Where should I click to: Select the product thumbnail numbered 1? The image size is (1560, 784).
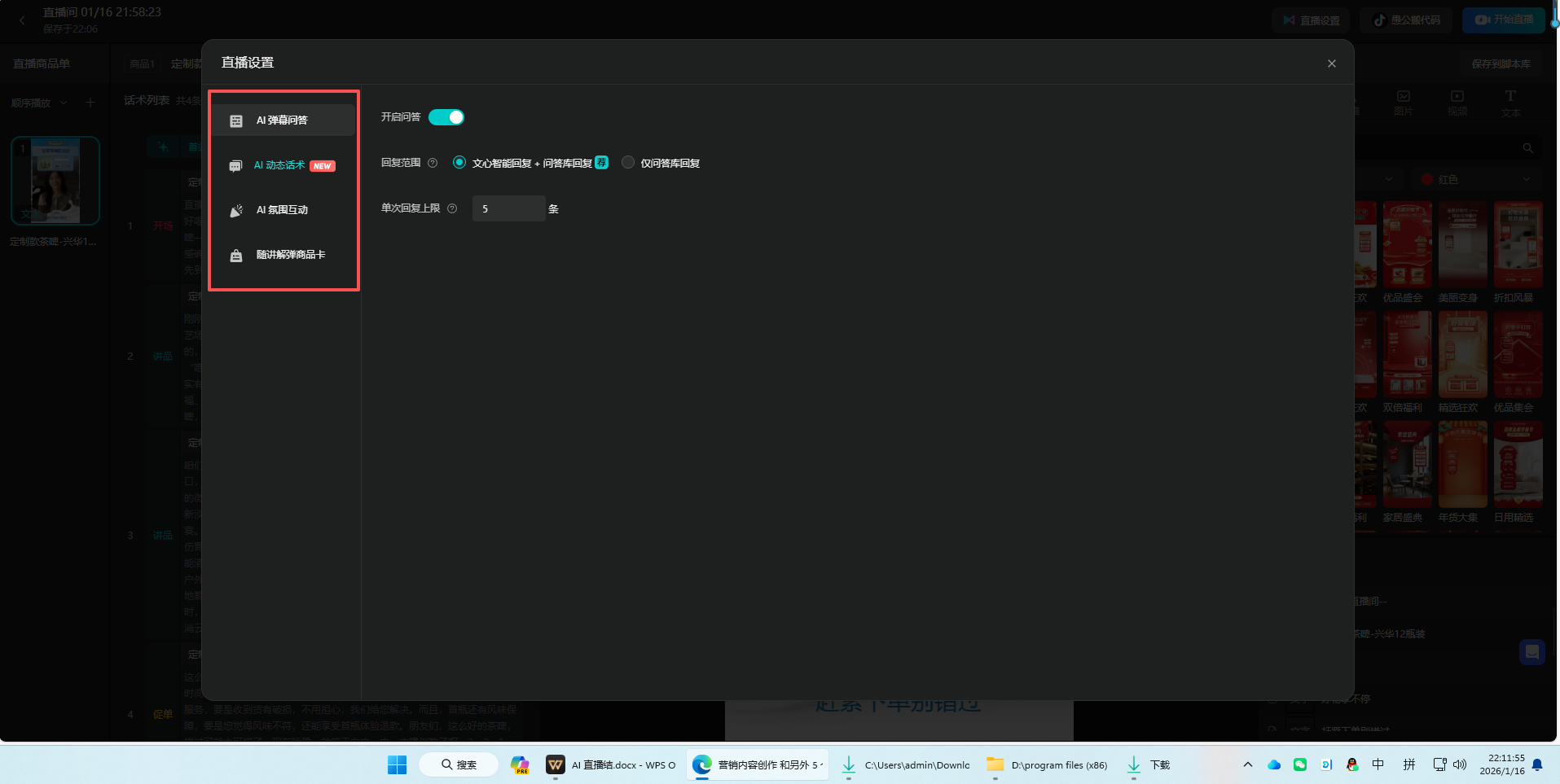click(x=55, y=181)
